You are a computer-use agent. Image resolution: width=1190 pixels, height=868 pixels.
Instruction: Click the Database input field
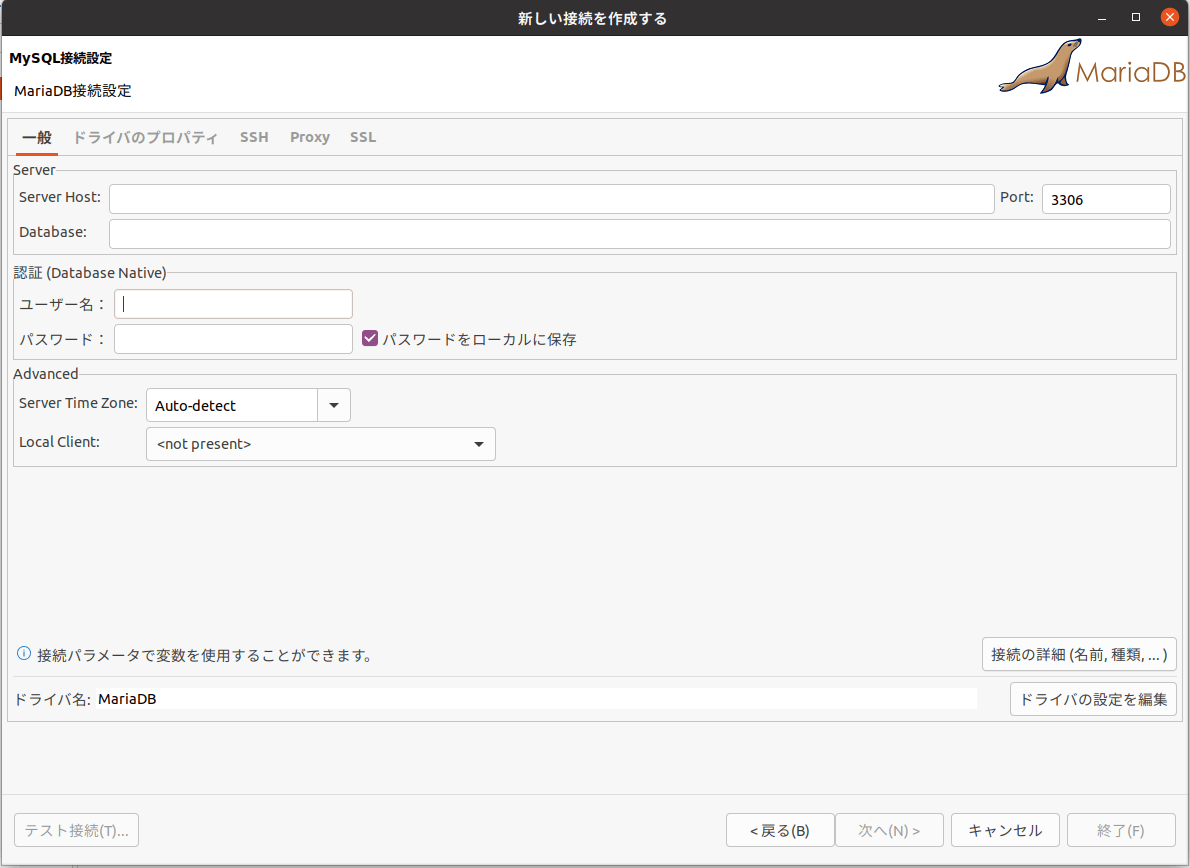(x=640, y=234)
